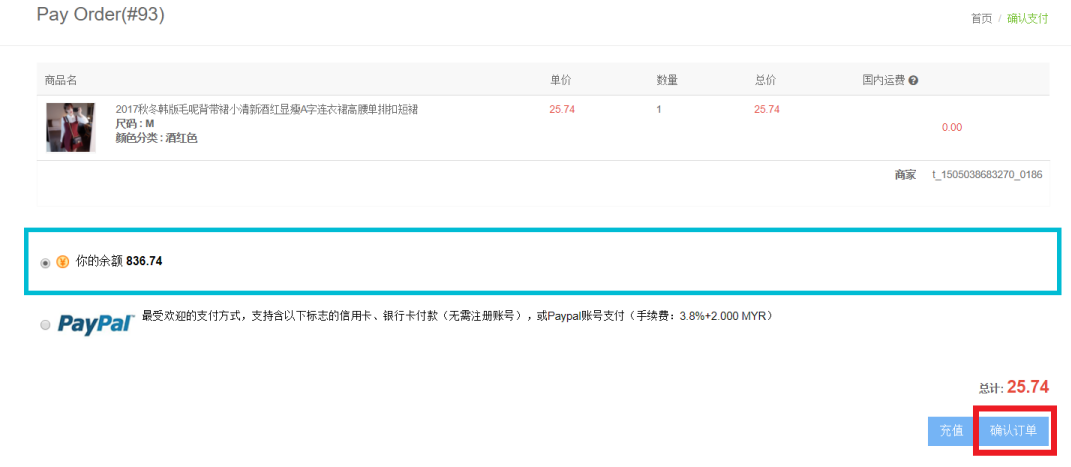Click the 商品名 column header

[61, 80]
